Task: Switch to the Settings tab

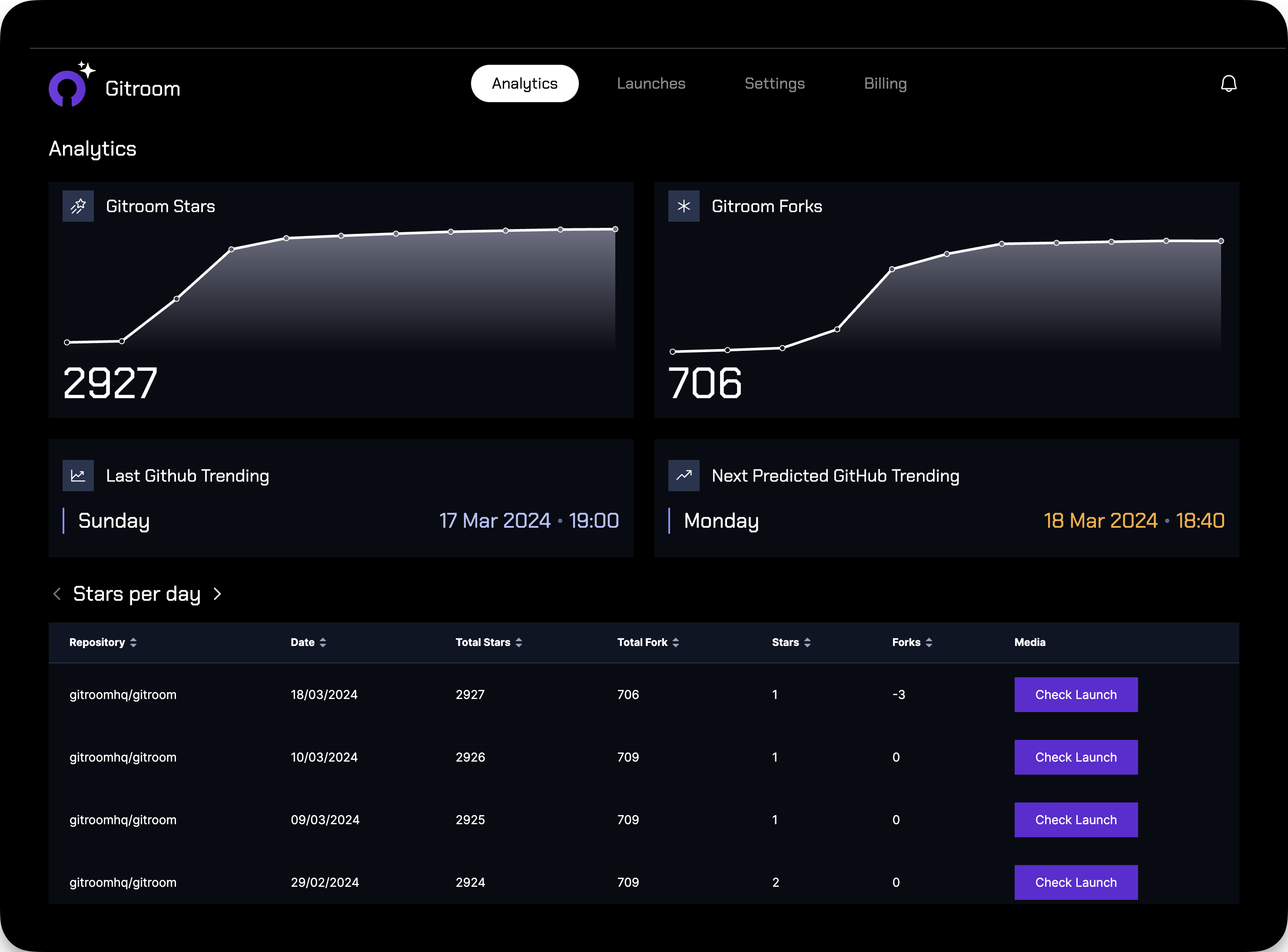Action: pos(774,83)
